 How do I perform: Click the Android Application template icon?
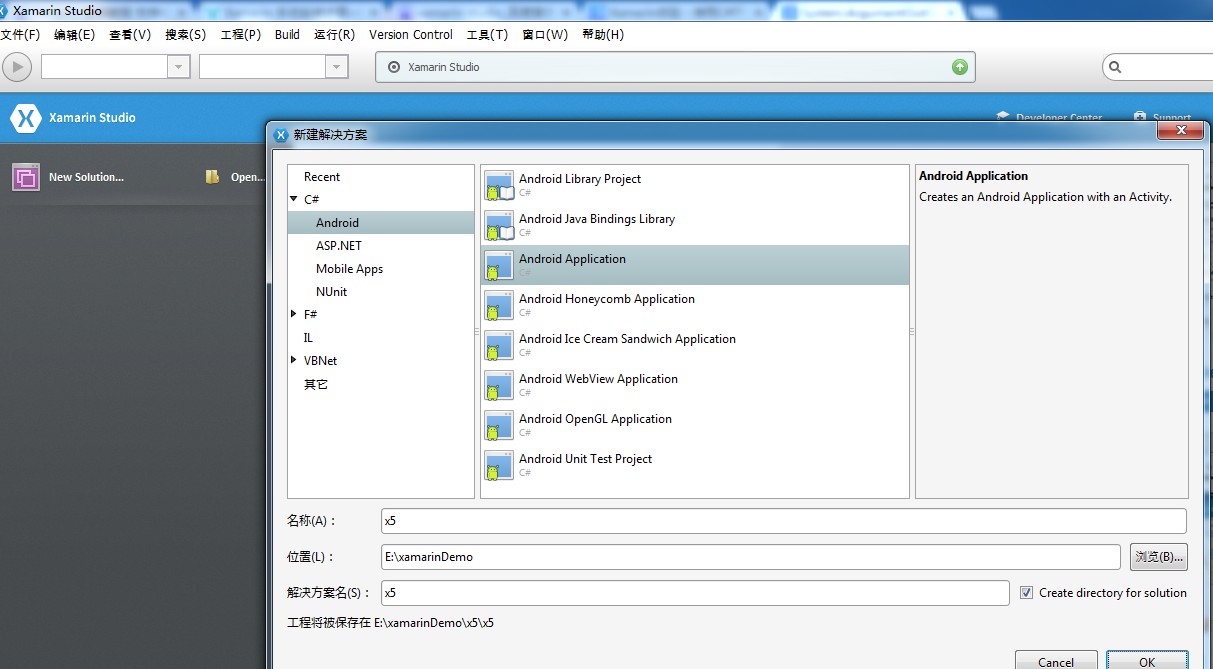499,265
